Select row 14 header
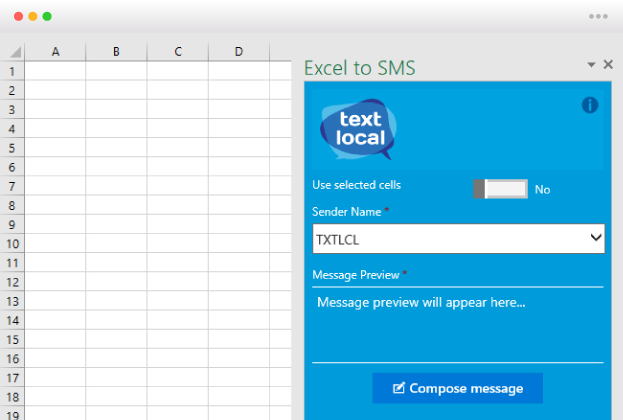 12,320
